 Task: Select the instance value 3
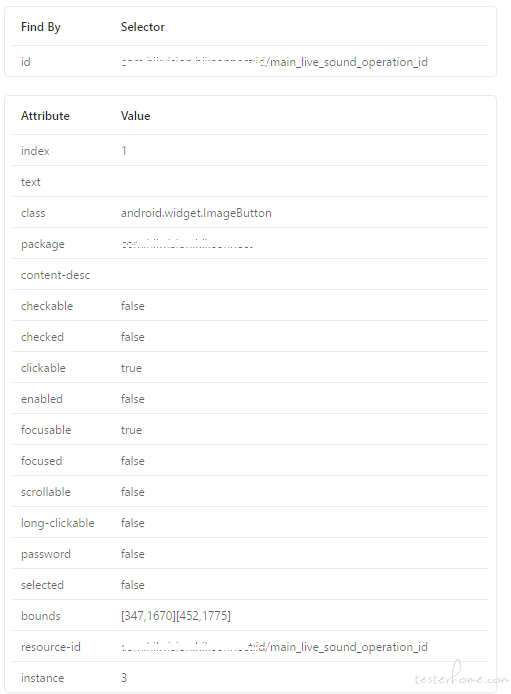point(124,678)
